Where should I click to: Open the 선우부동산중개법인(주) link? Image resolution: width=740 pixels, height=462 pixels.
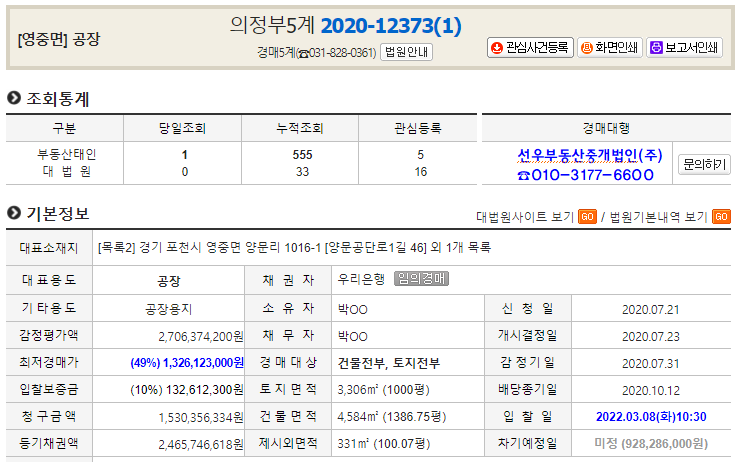[x=590, y=155]
